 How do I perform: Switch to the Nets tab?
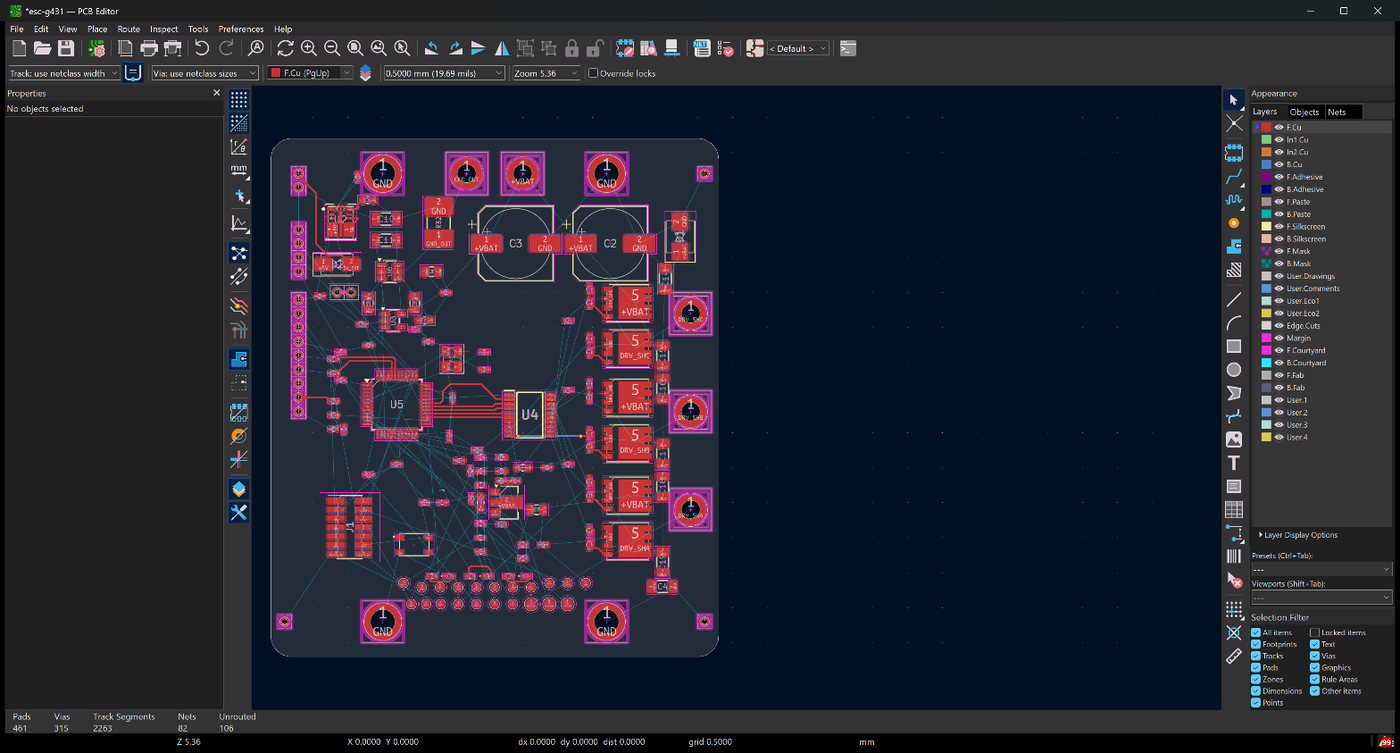(1337, 112)
